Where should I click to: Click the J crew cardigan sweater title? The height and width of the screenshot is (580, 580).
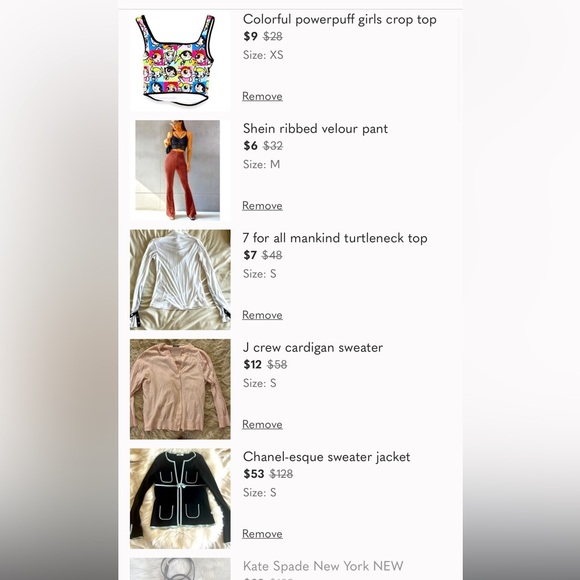tap(313, 347)
